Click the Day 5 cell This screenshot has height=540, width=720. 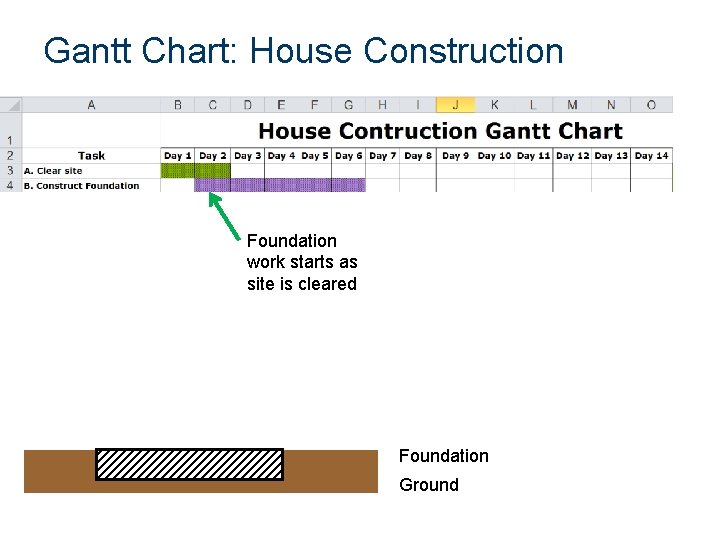(x=315, y=156)
